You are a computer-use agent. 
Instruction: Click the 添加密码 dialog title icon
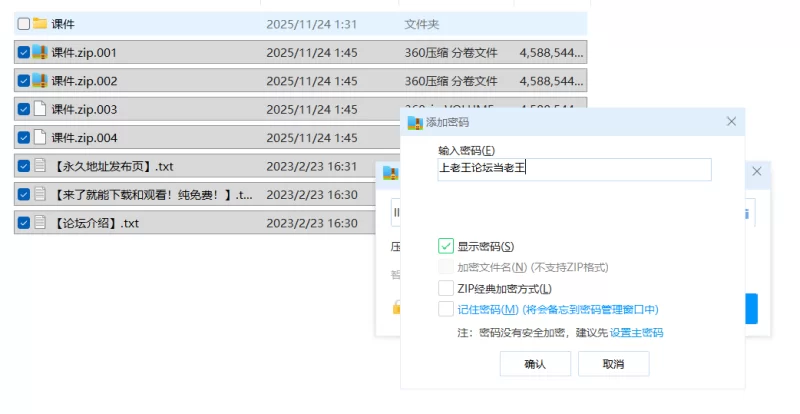click(x=415, y=123)
